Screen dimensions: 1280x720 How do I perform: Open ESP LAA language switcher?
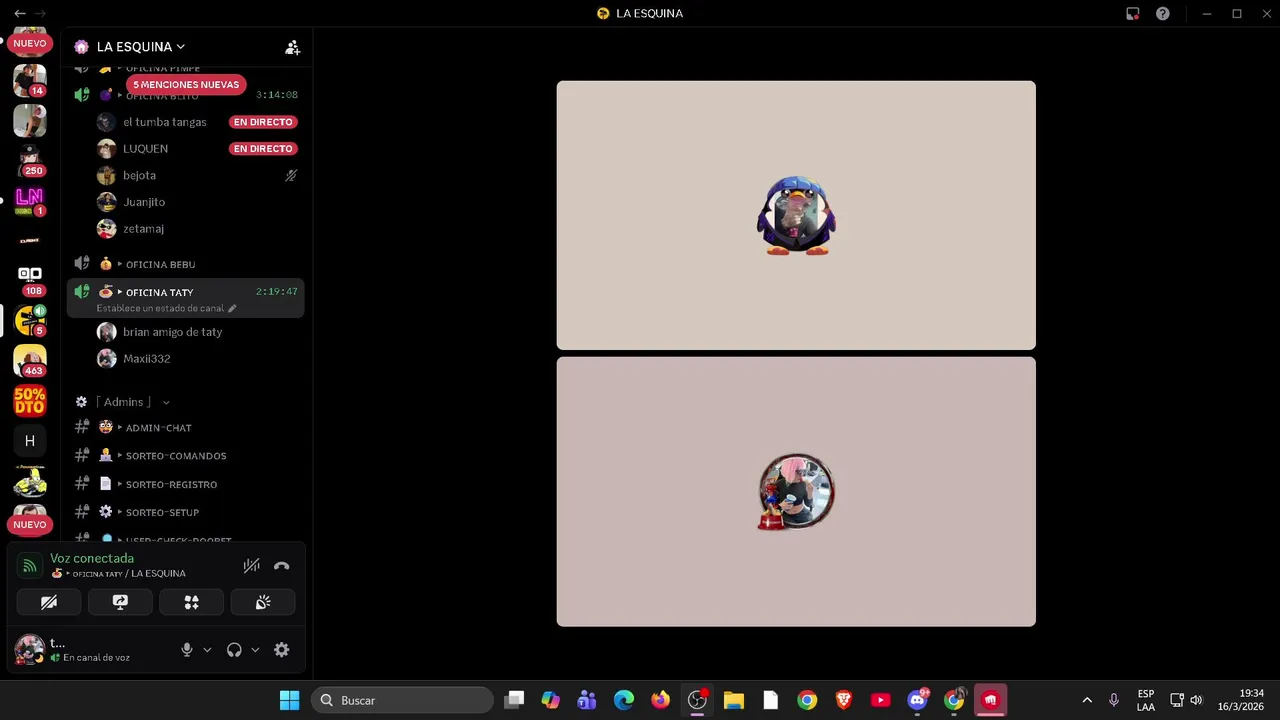[1146, 700]
